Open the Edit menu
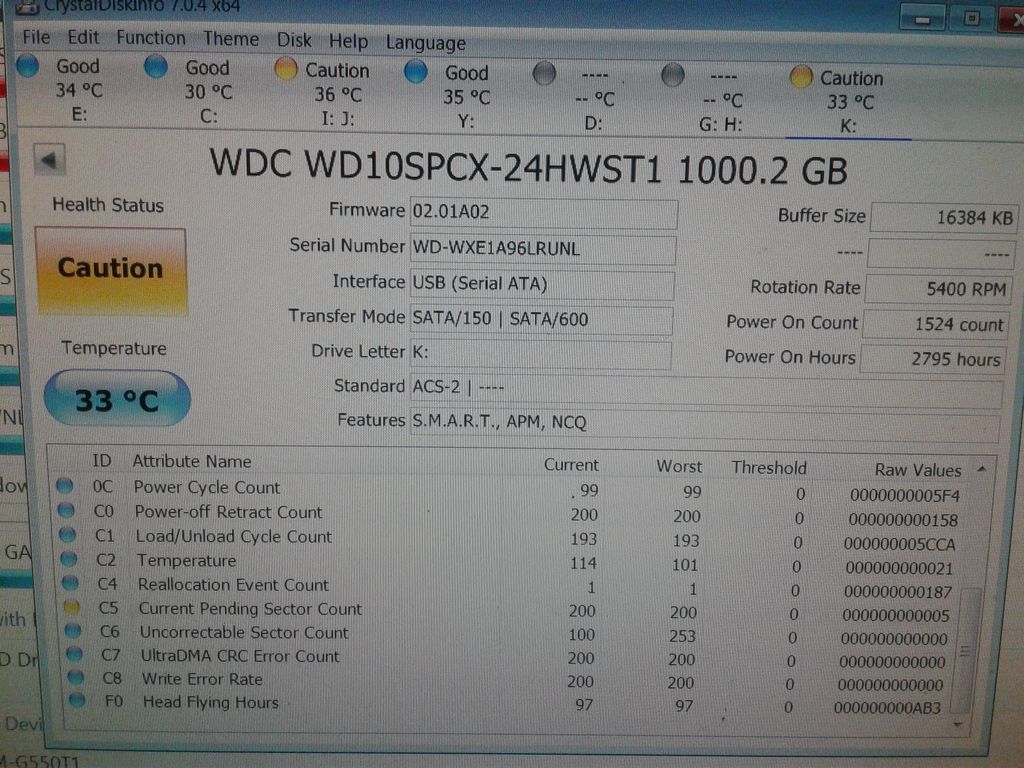 [x=84, y=37]
